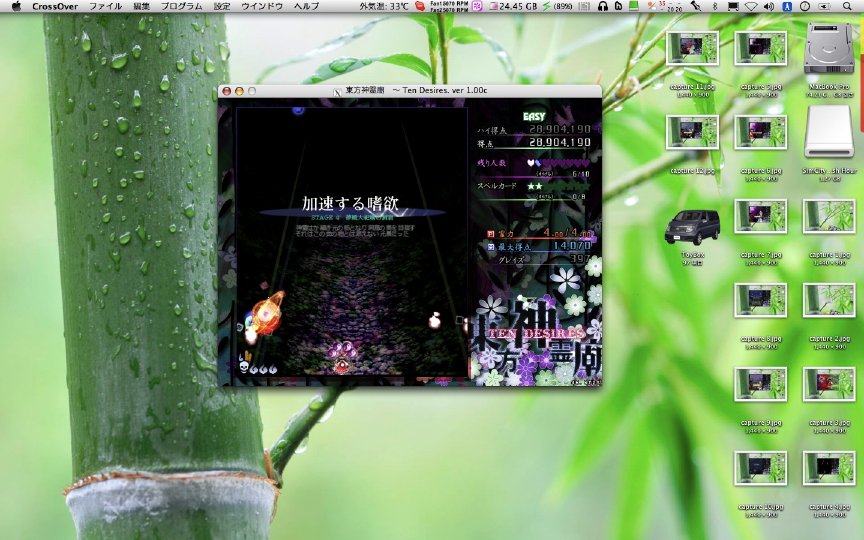Open the 編集 menu
The width and height of the screenshot is (864, 540).
tap(141, 6)
